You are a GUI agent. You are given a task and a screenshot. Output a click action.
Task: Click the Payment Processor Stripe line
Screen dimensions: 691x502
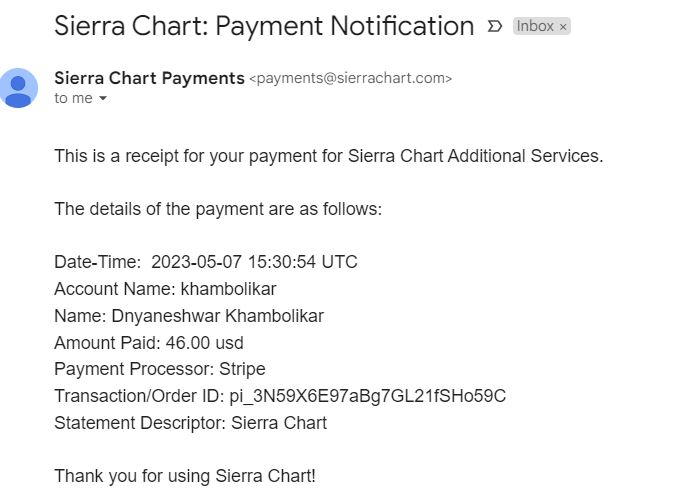click(160, 369)
